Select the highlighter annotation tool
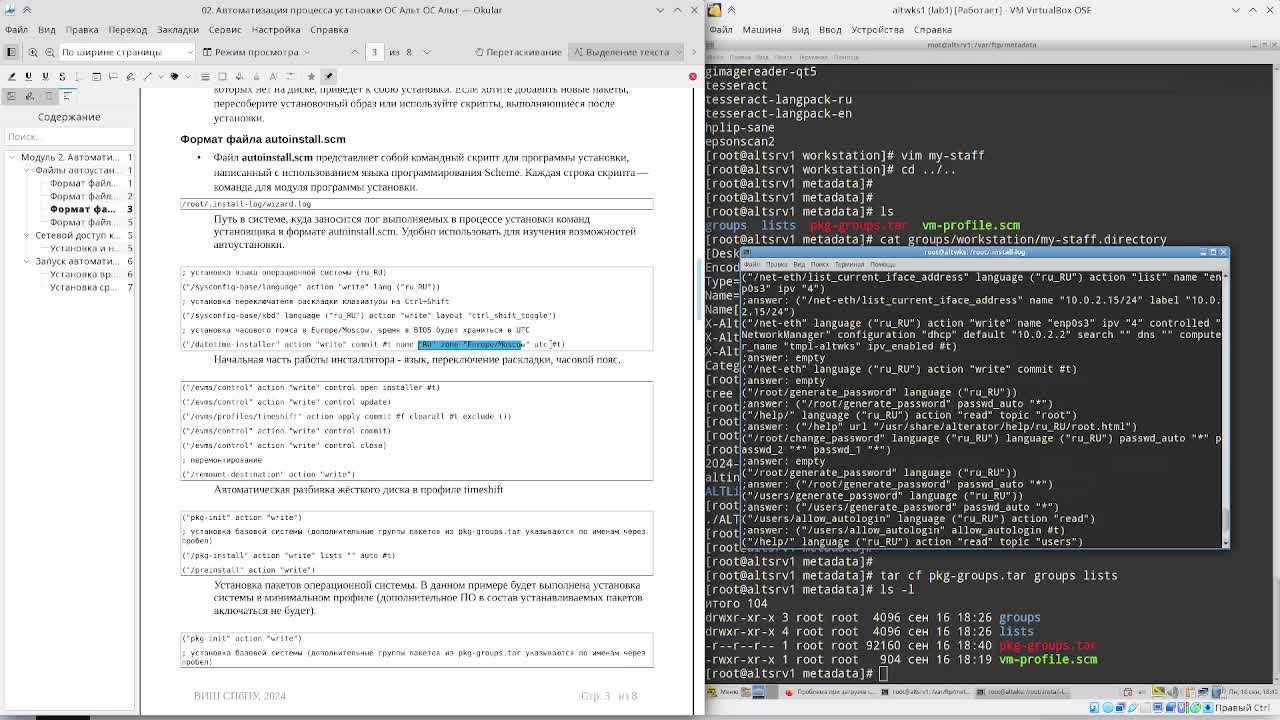The width and height of the screenshot is (1280, 720). [11, 76]
